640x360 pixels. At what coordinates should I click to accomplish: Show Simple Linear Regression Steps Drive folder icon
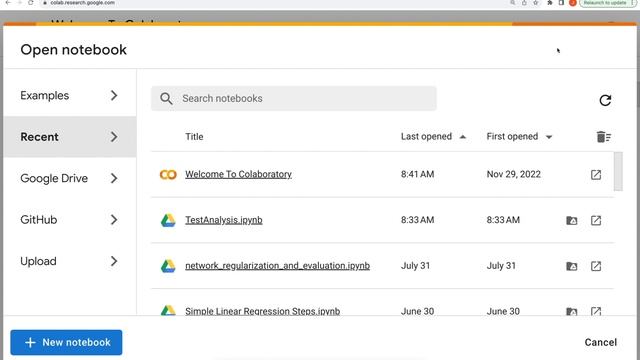[x=572, y=311]
